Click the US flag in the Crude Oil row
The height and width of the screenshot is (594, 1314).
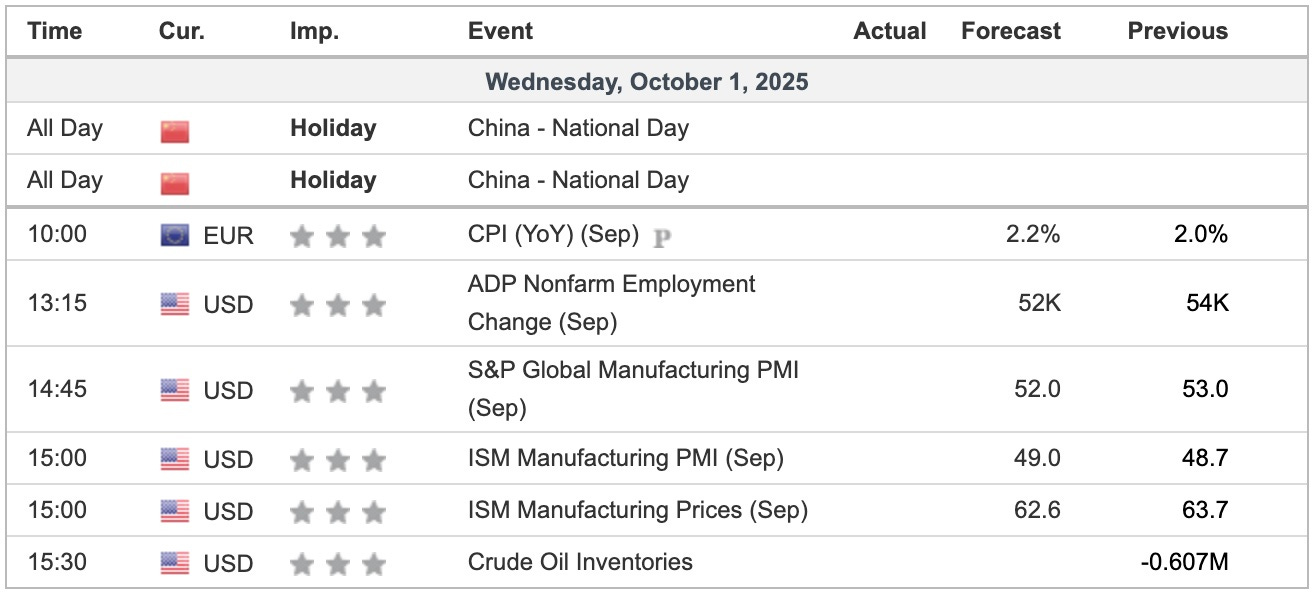[174, 564]
